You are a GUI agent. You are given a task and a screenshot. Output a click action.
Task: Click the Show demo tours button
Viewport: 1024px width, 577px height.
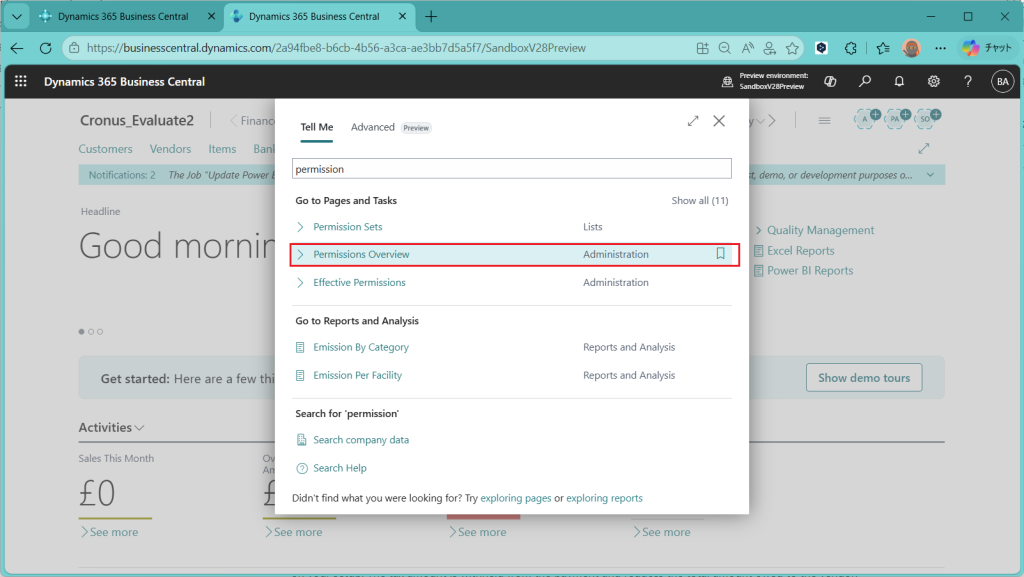pyautogui.click(x=863, y=378)
